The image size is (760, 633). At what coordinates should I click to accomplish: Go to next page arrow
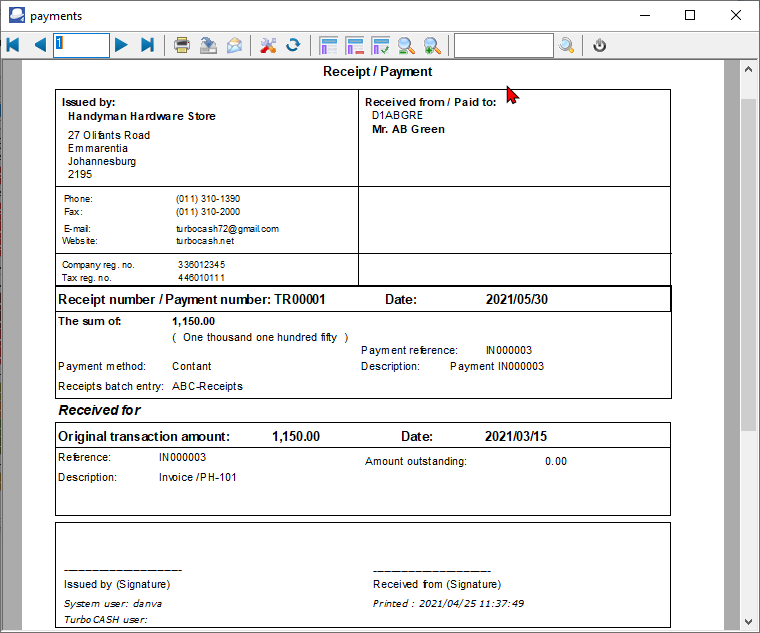click(121, 45)
